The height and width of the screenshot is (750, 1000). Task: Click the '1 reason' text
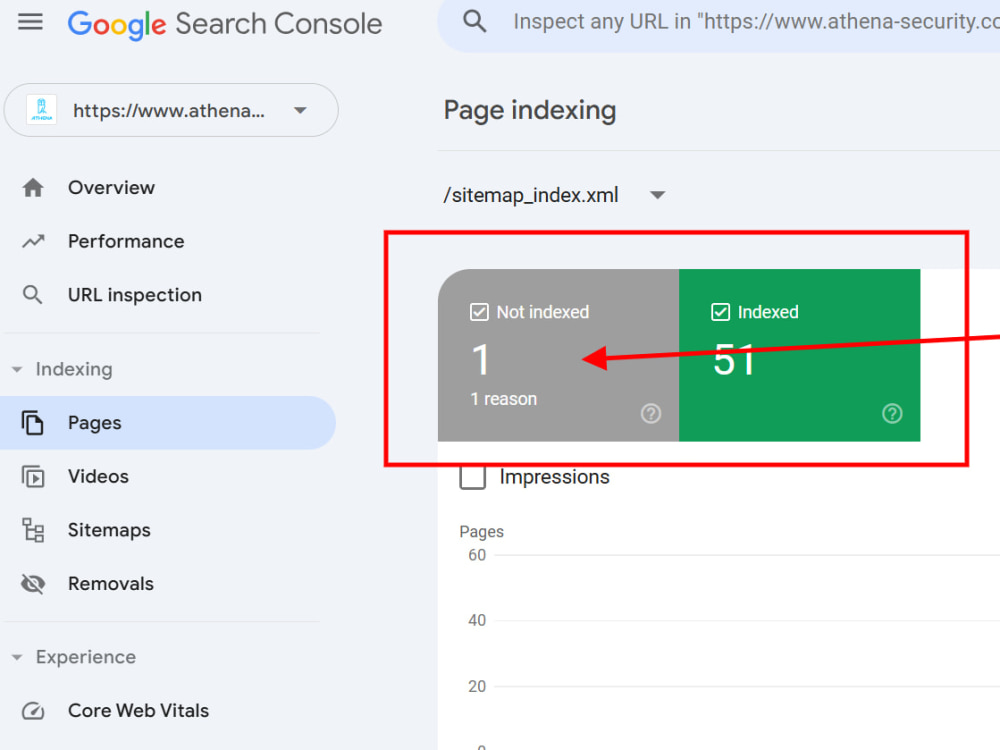tap(503, 399)
